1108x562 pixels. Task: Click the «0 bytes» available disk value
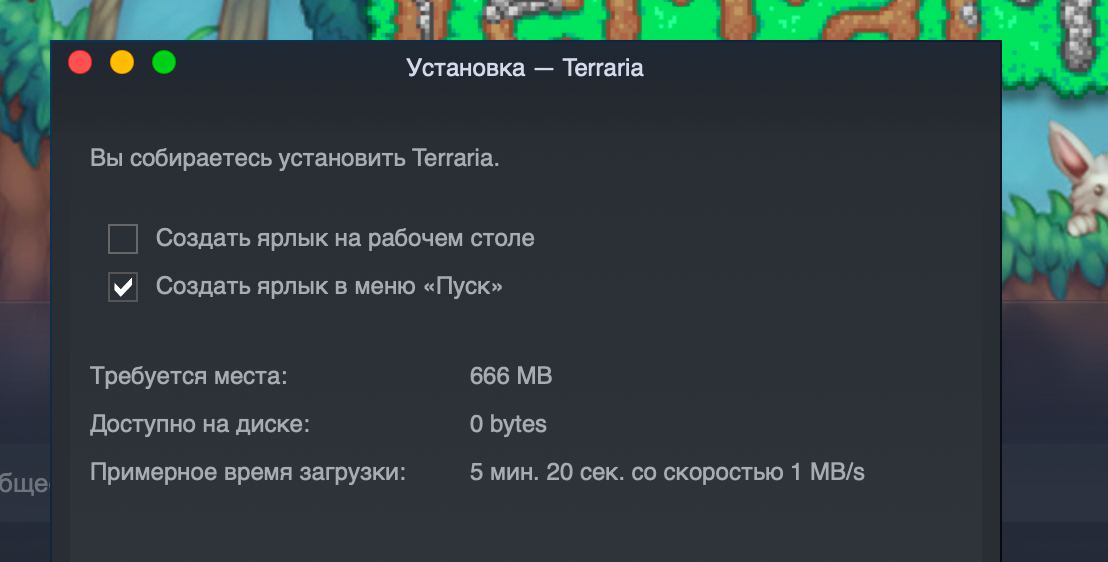pos(508,424)
